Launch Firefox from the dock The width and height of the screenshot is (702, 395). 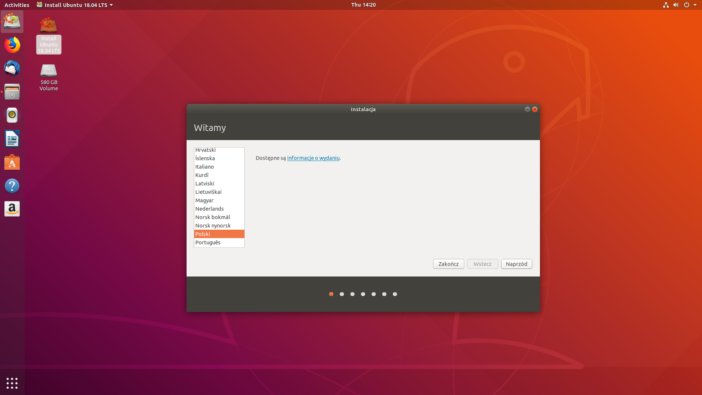coord(12,45)
